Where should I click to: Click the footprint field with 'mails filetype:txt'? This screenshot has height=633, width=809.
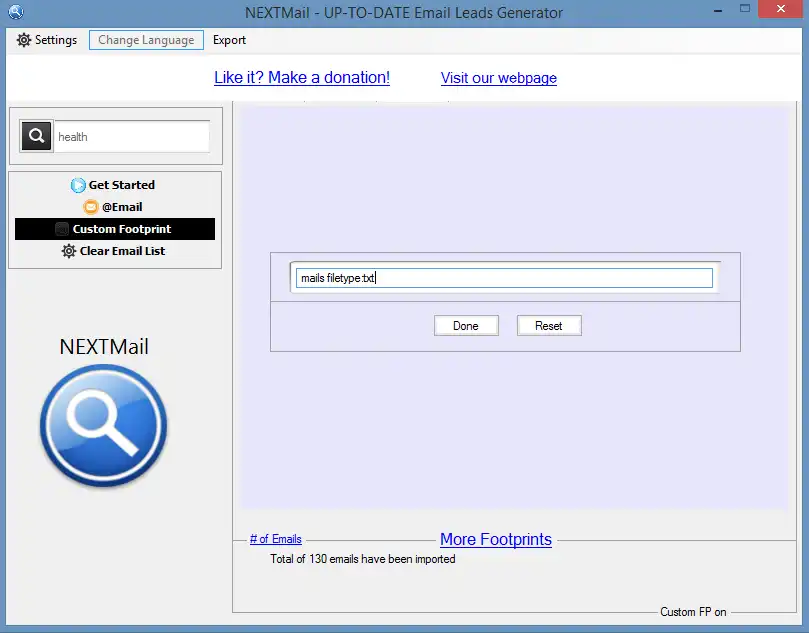504,278
